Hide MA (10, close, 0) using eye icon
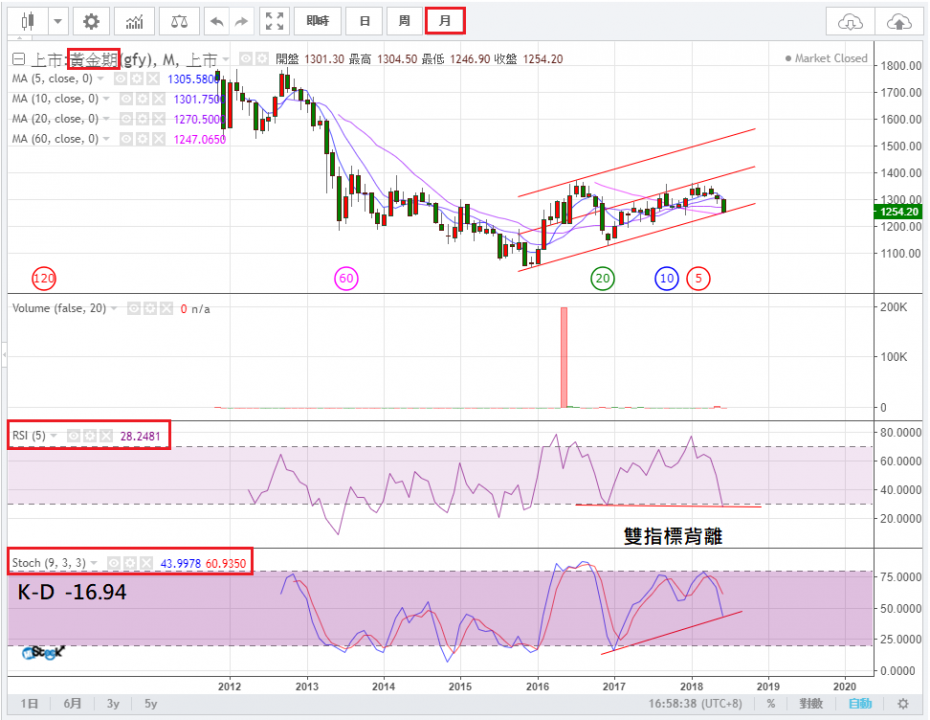This screenshot has height=720, width=930. pyautogui.click(x=126, y=99)
